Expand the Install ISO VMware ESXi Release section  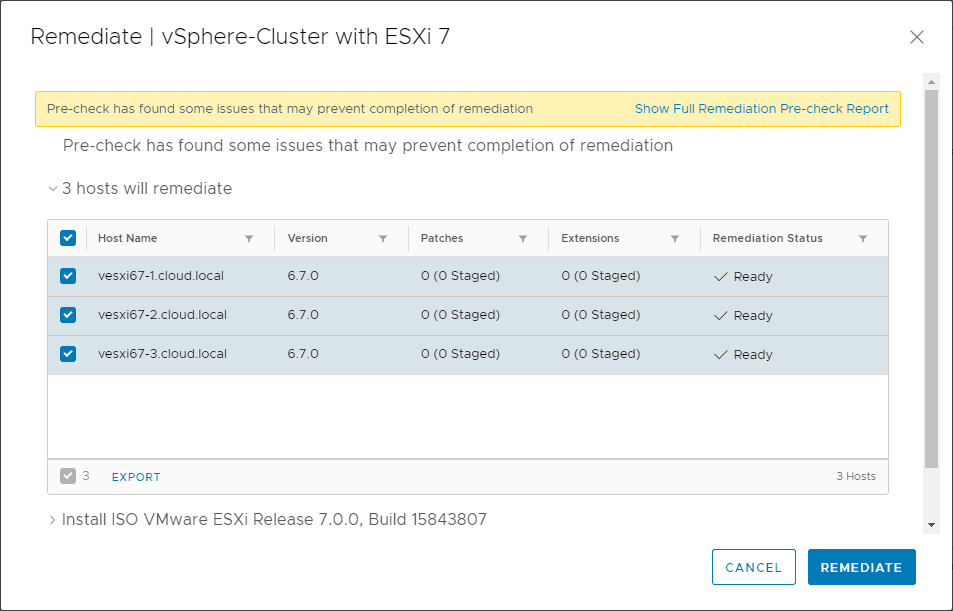pos(53,520)
